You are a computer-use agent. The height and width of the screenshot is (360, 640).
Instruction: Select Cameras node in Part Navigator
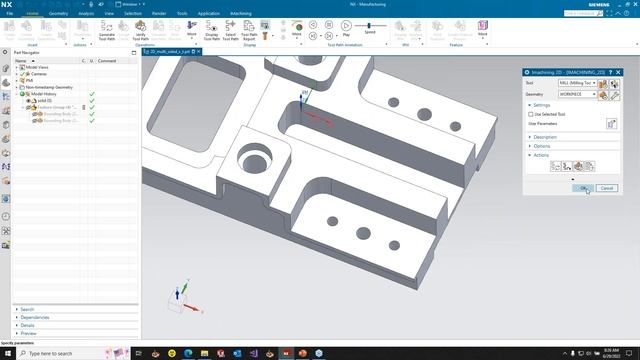coord(39,74)
